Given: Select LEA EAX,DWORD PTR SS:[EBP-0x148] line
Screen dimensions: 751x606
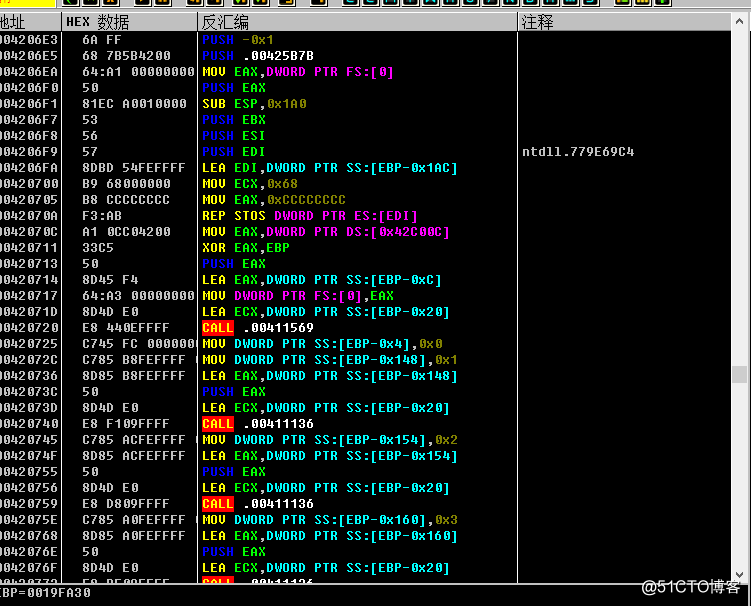Looking at the screenshot, I should 330,376.
